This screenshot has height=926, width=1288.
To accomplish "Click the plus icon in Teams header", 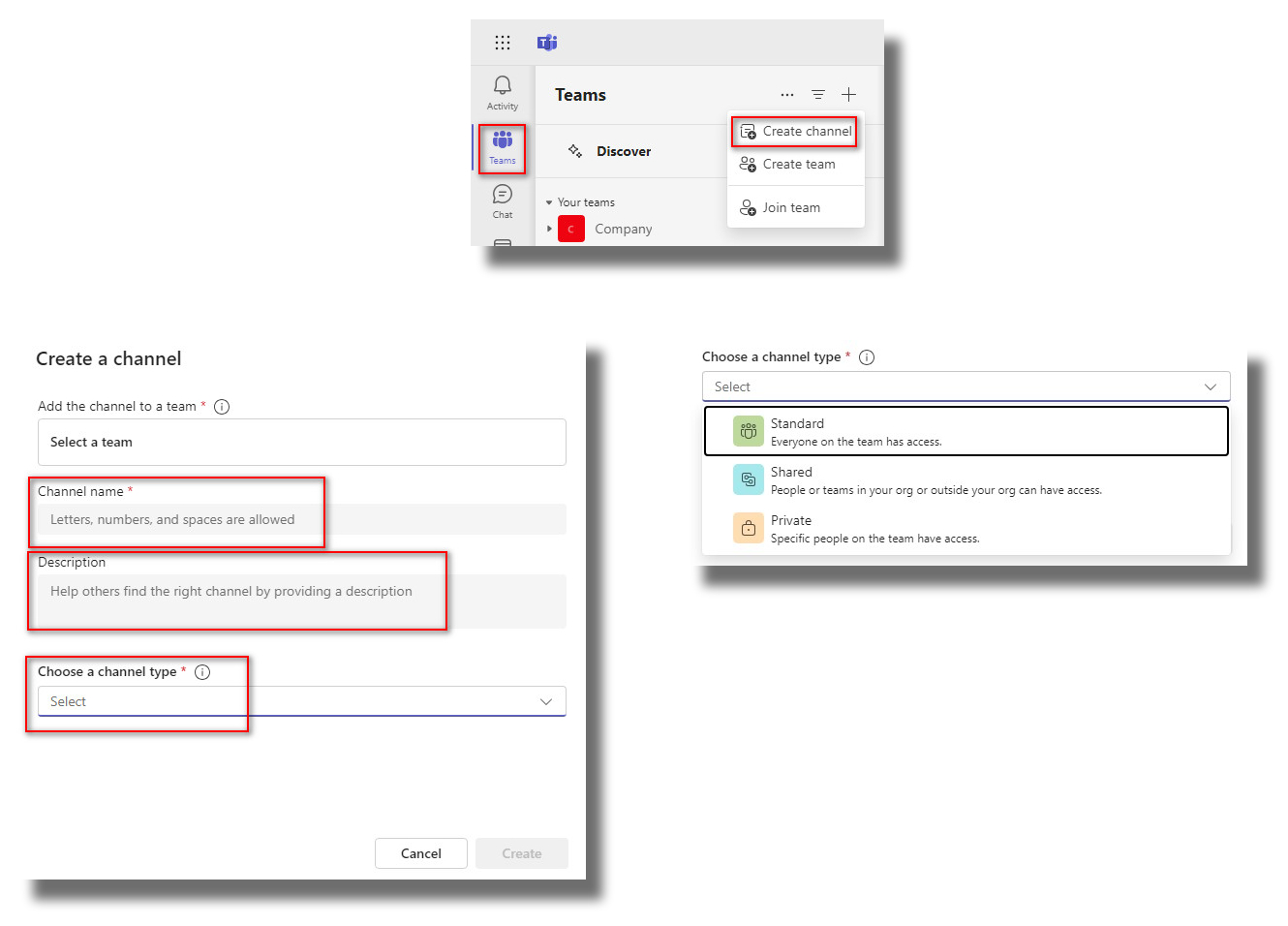I will pyautogui.click(x=849, y=95).
